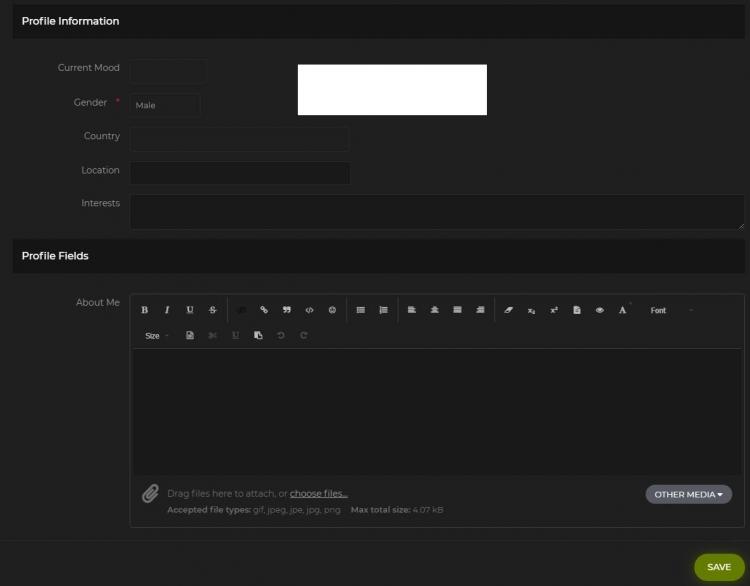This screenshot has height=586, width=750.
Task: Toggle bold formatting in About Me editor
Action: (144, 310)
